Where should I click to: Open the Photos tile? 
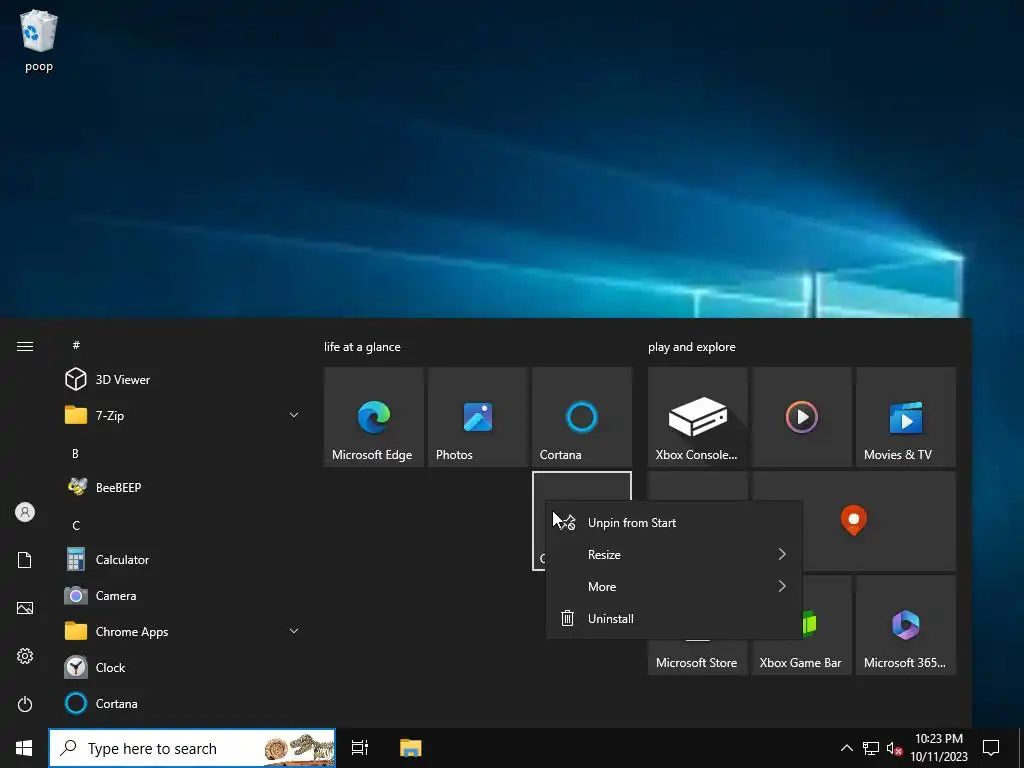(x=477, y=417)
